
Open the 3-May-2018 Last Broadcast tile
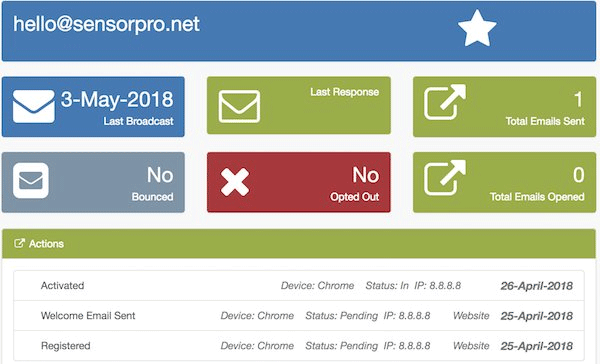click(x=93, y=107)
